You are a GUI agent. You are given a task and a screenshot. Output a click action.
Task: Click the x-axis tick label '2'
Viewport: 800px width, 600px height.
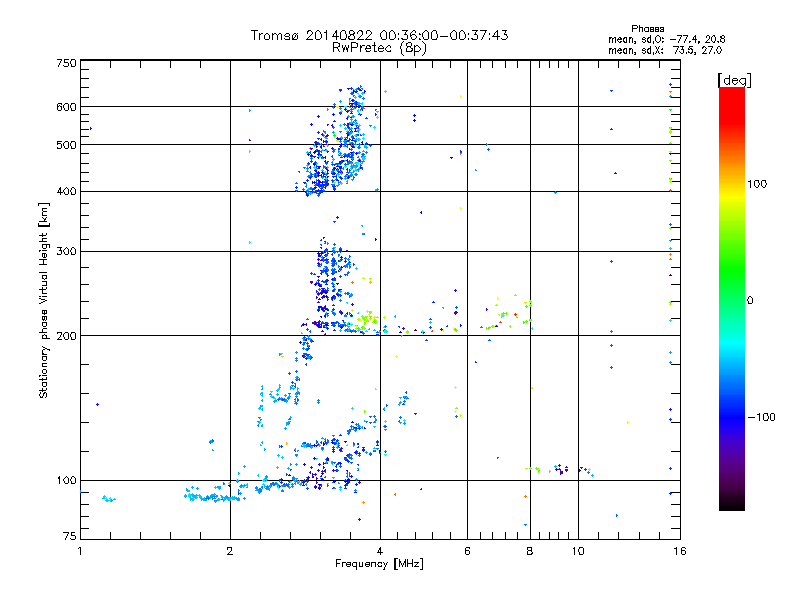[230, 551]
